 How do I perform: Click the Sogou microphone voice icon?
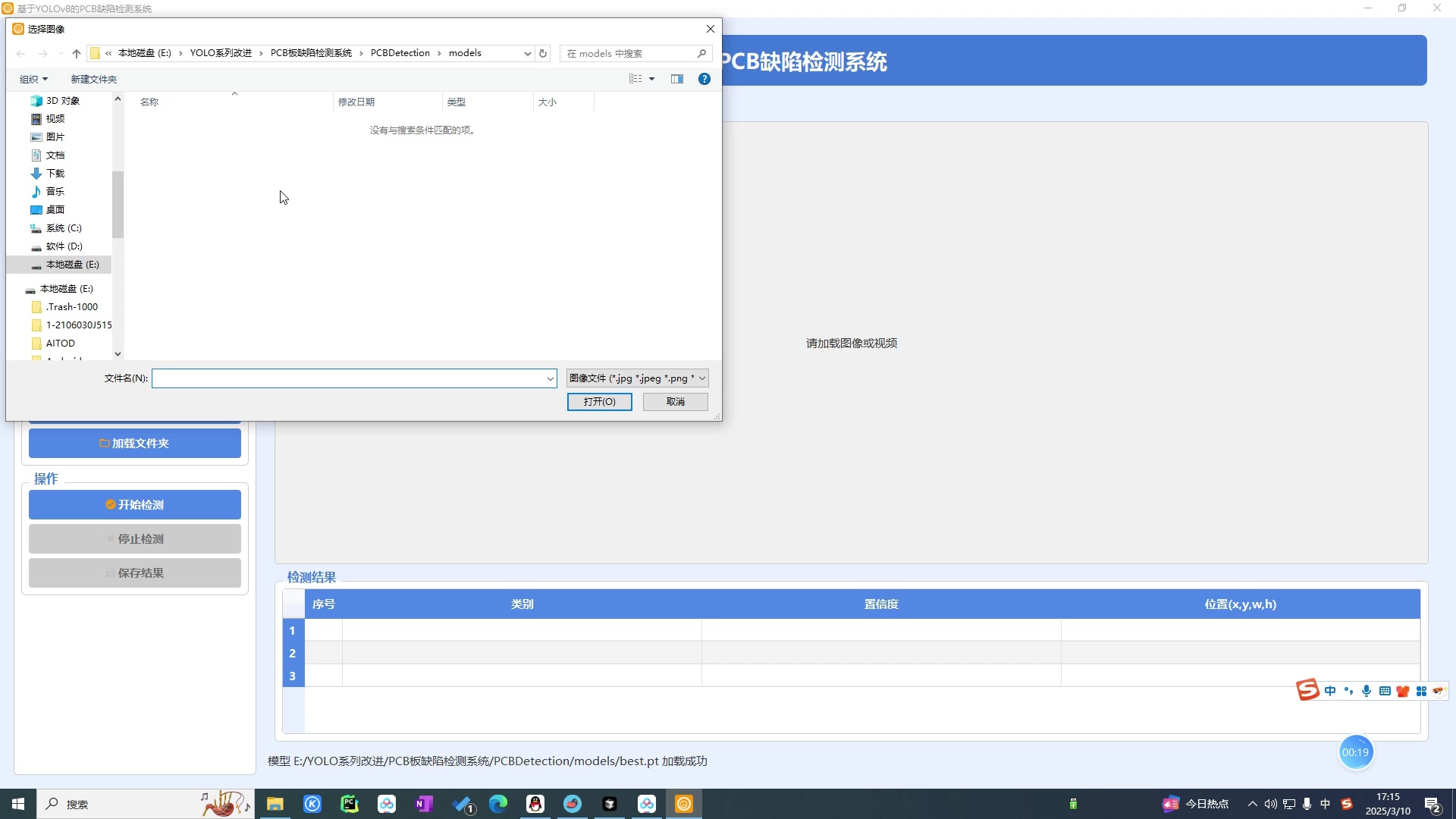pos(1367,691)
